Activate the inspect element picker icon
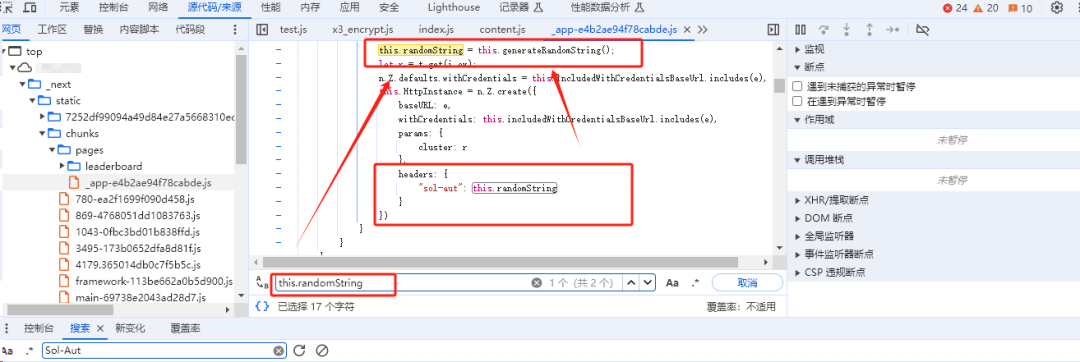The width and height of the screenshot is (1080, 362). point(8,8)
